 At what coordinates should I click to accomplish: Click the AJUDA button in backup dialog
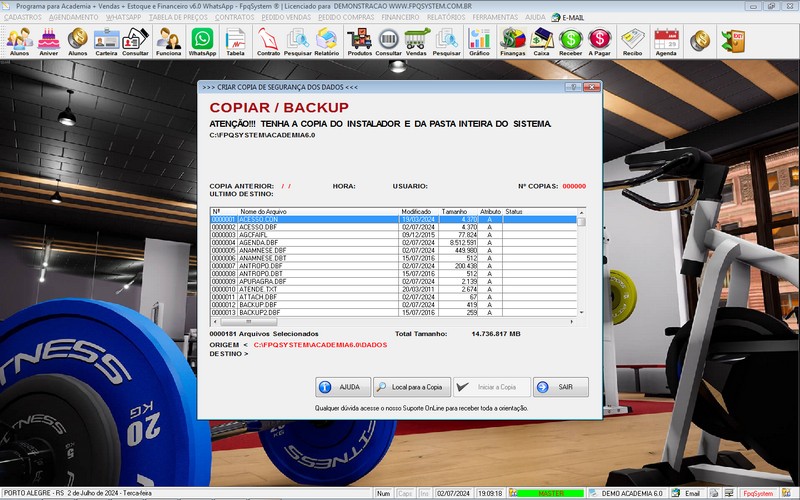343,387
